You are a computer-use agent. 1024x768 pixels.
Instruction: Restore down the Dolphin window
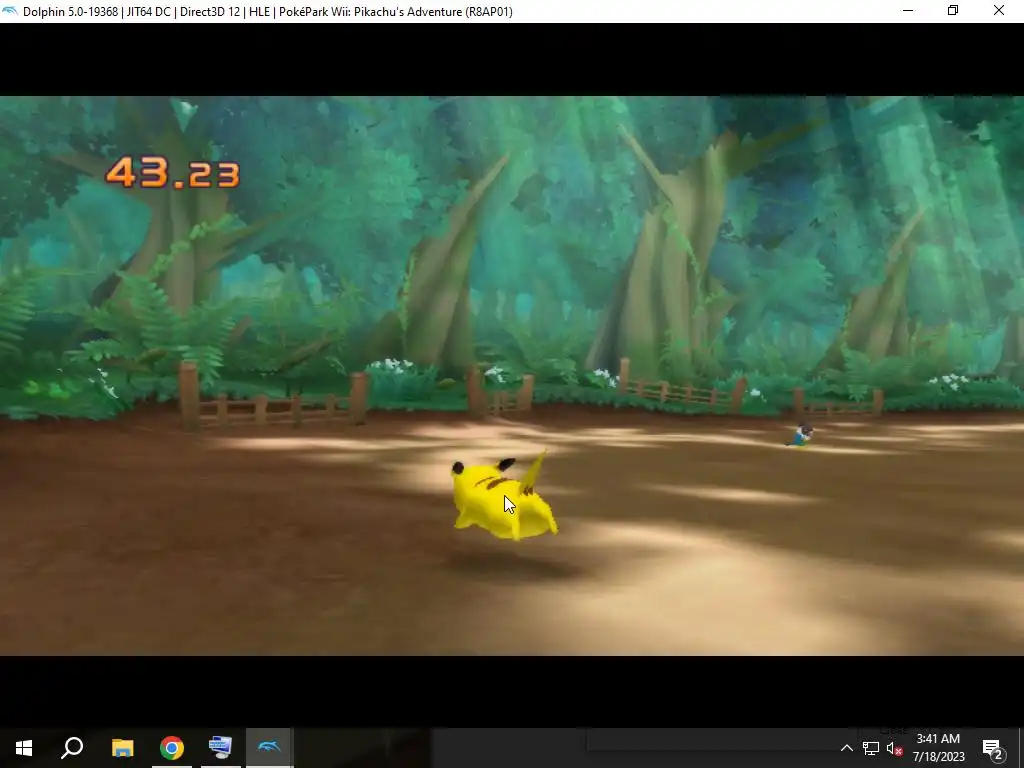953,11
